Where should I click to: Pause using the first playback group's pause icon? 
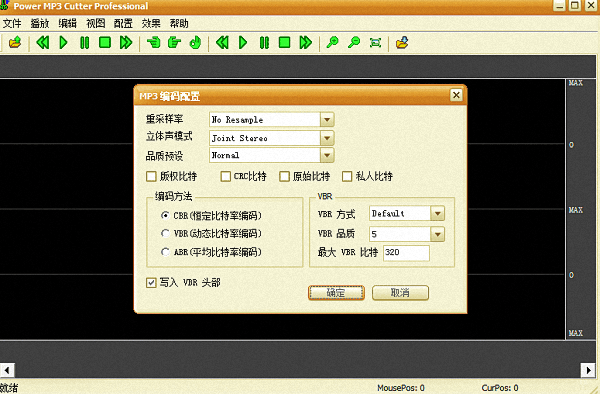(x=85, y=42)
